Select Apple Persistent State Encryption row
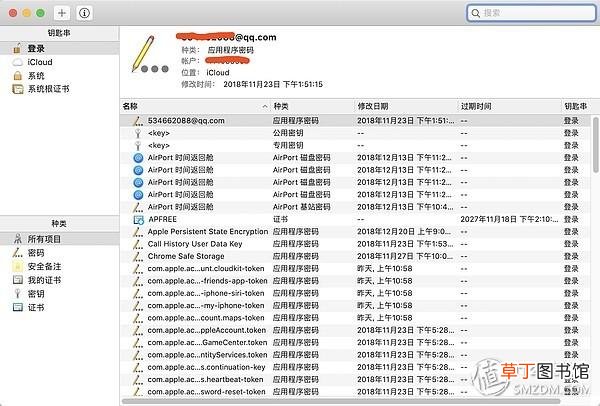The width and height of the screenshot is (600, 406). pyautogui.click(x=356, y=232)
